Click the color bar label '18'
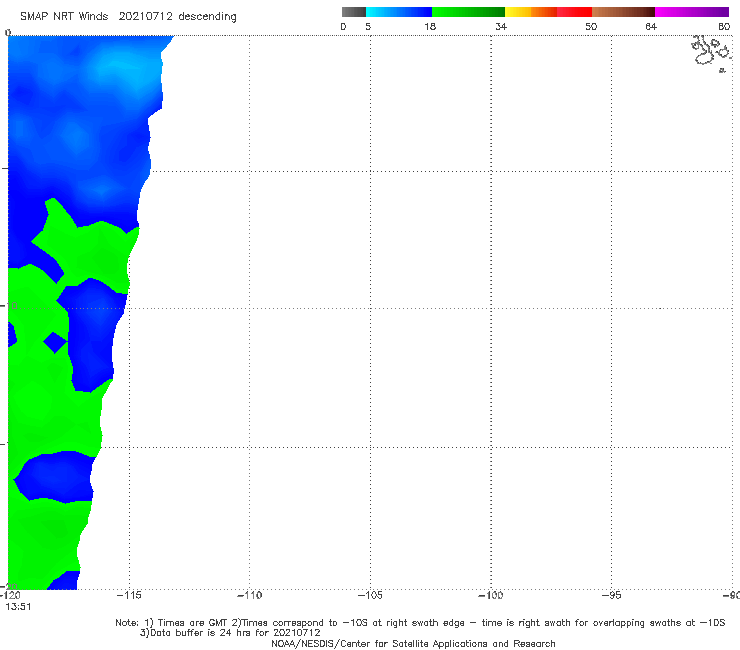This screenshot has height=650, width=740. tap(430, 26)
